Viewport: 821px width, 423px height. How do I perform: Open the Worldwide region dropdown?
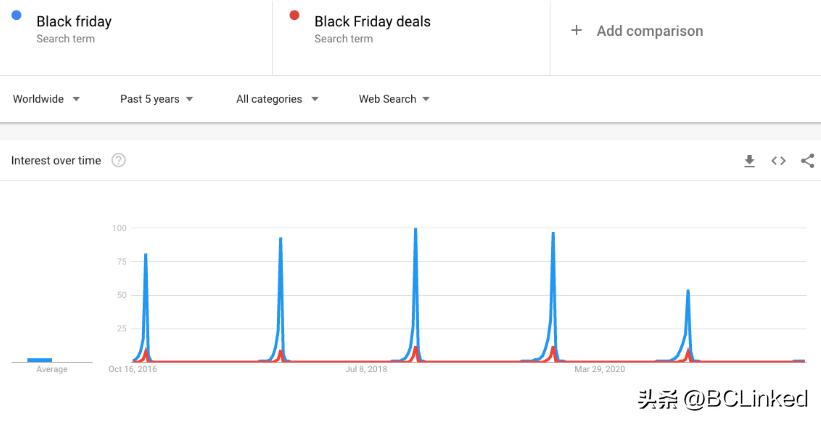[46, 99]
